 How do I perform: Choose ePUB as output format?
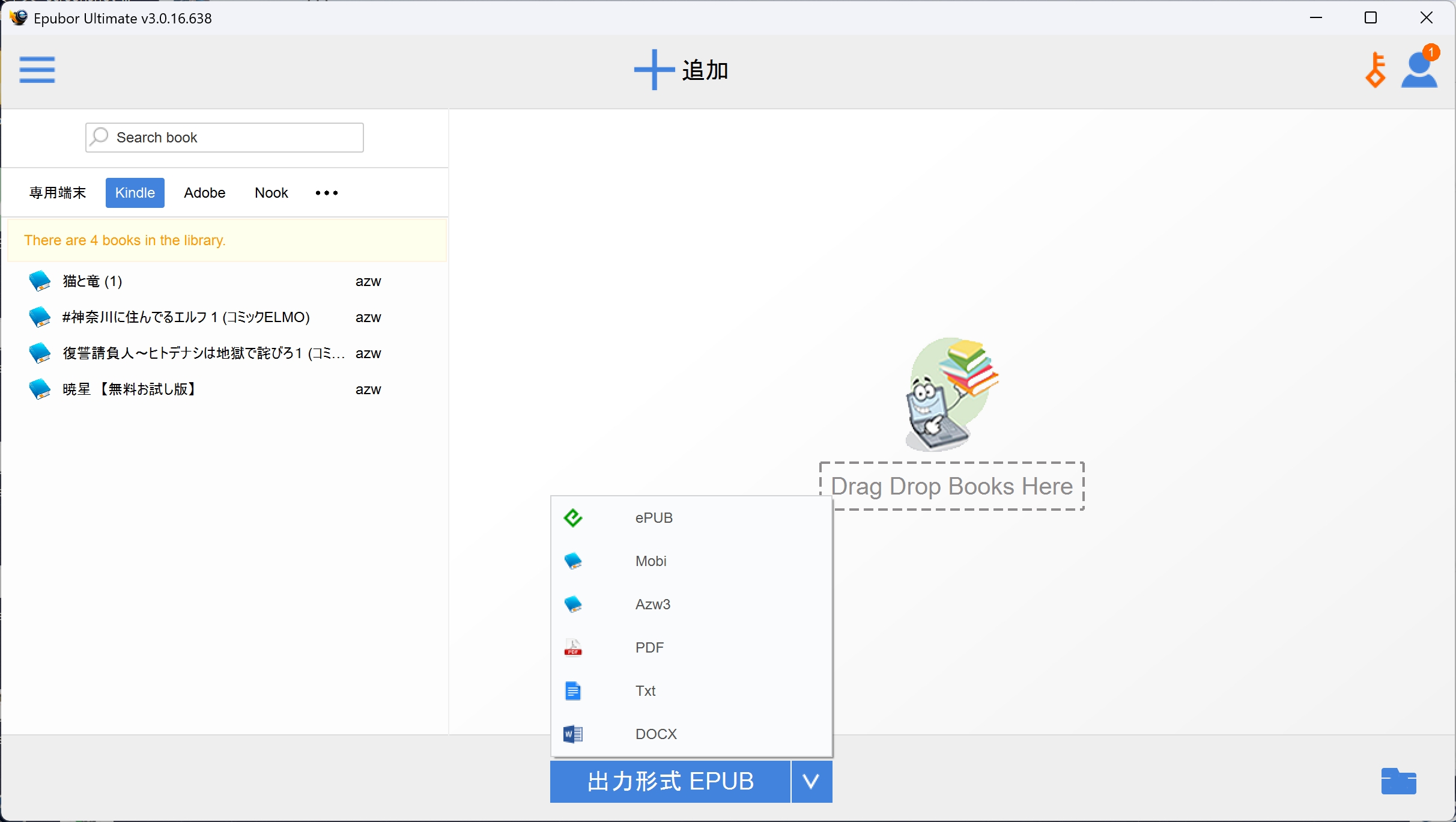(691, 518)
